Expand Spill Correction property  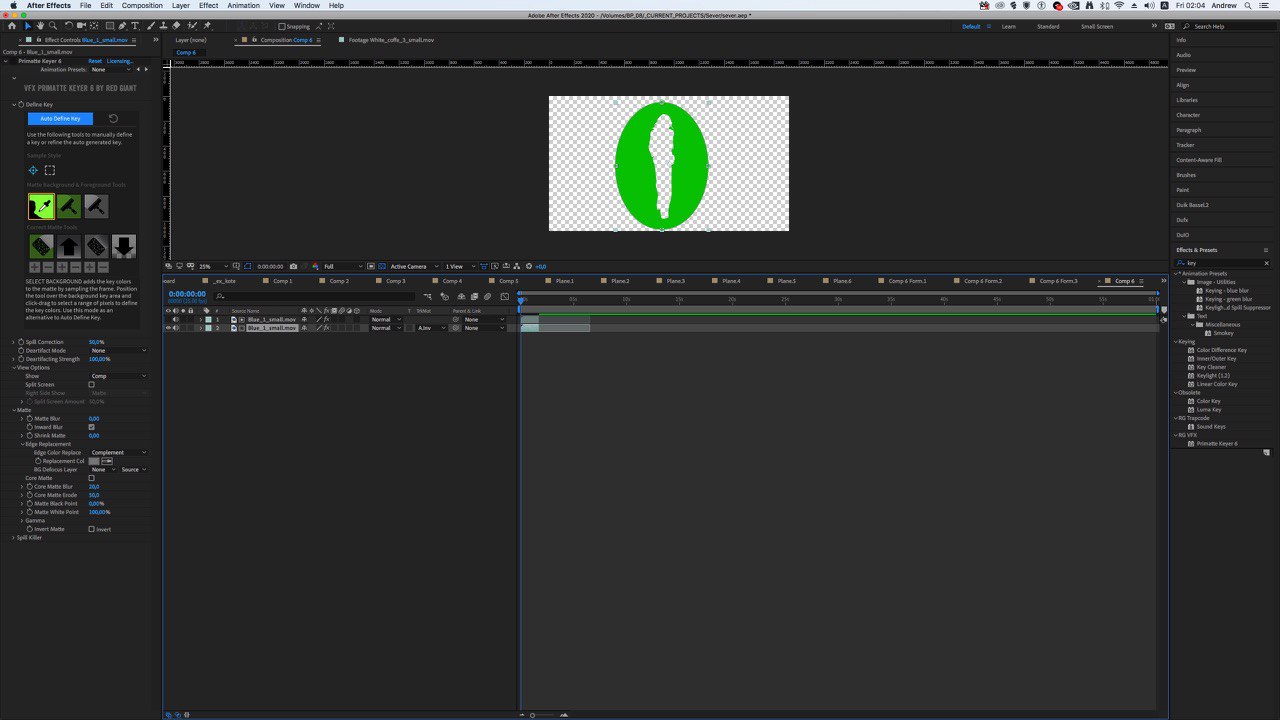click(x=13, y=342)
